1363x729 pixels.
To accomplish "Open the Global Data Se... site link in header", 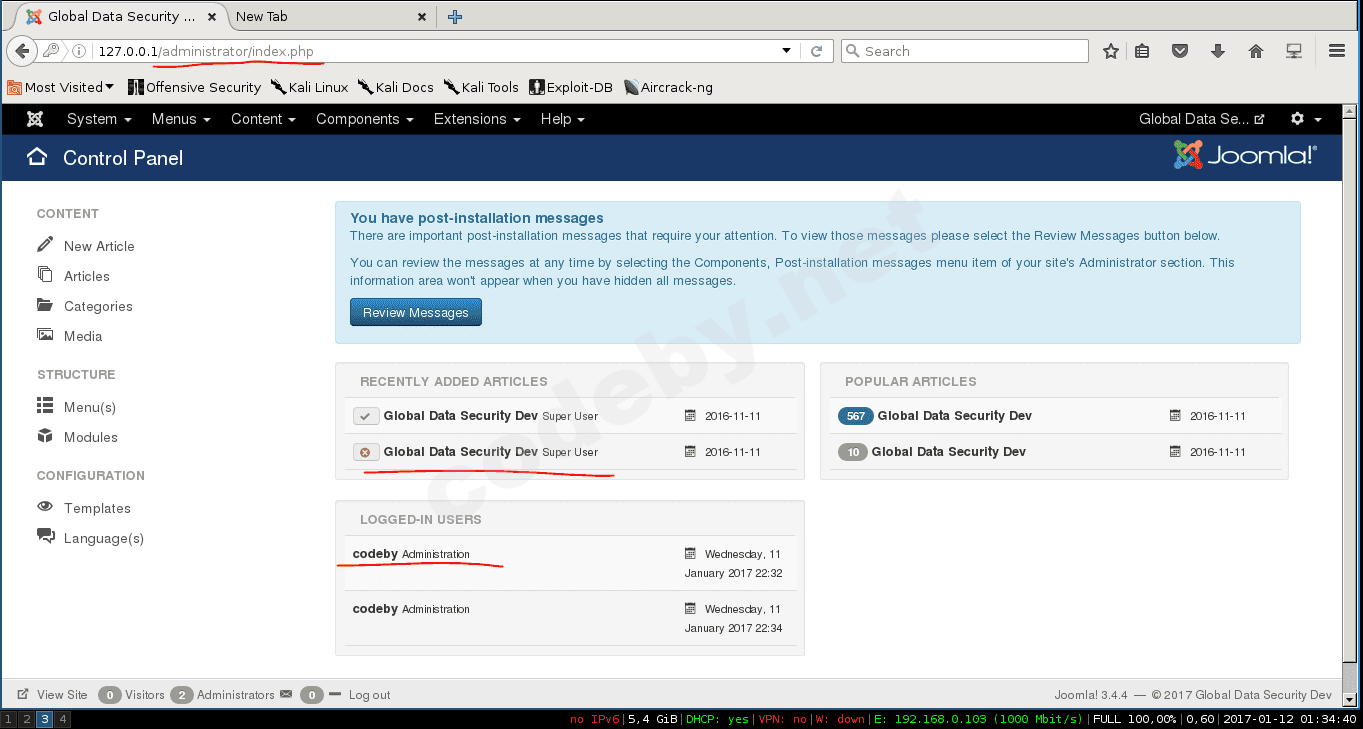I will point(1201,119).
